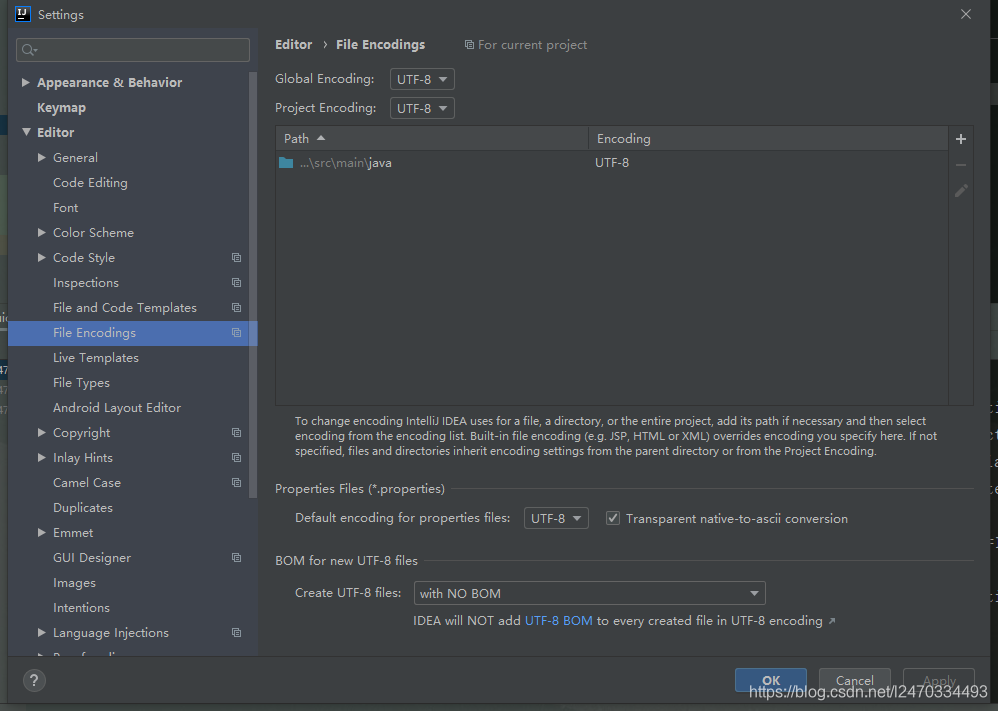Click the OK button
Screen dimensions: 998x711
(x=771, y=680)
